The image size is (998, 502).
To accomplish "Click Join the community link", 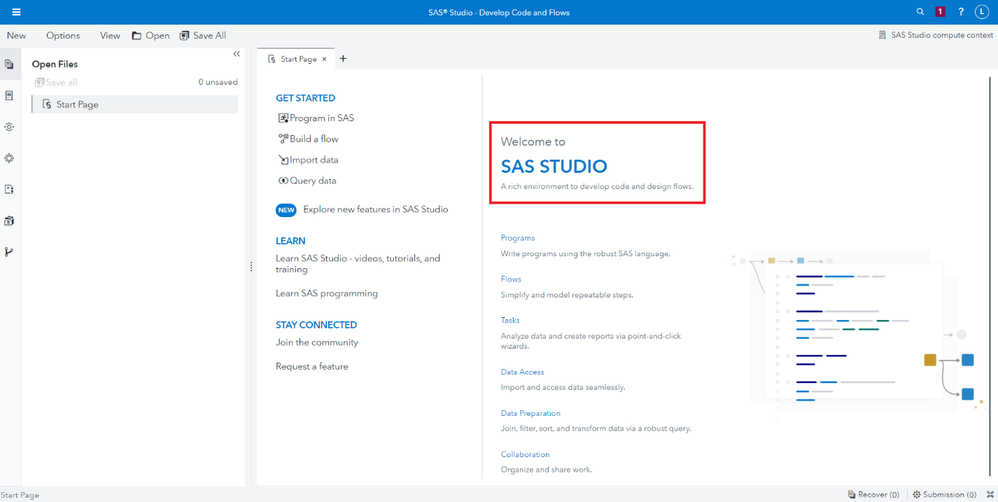I will (317, 342).
